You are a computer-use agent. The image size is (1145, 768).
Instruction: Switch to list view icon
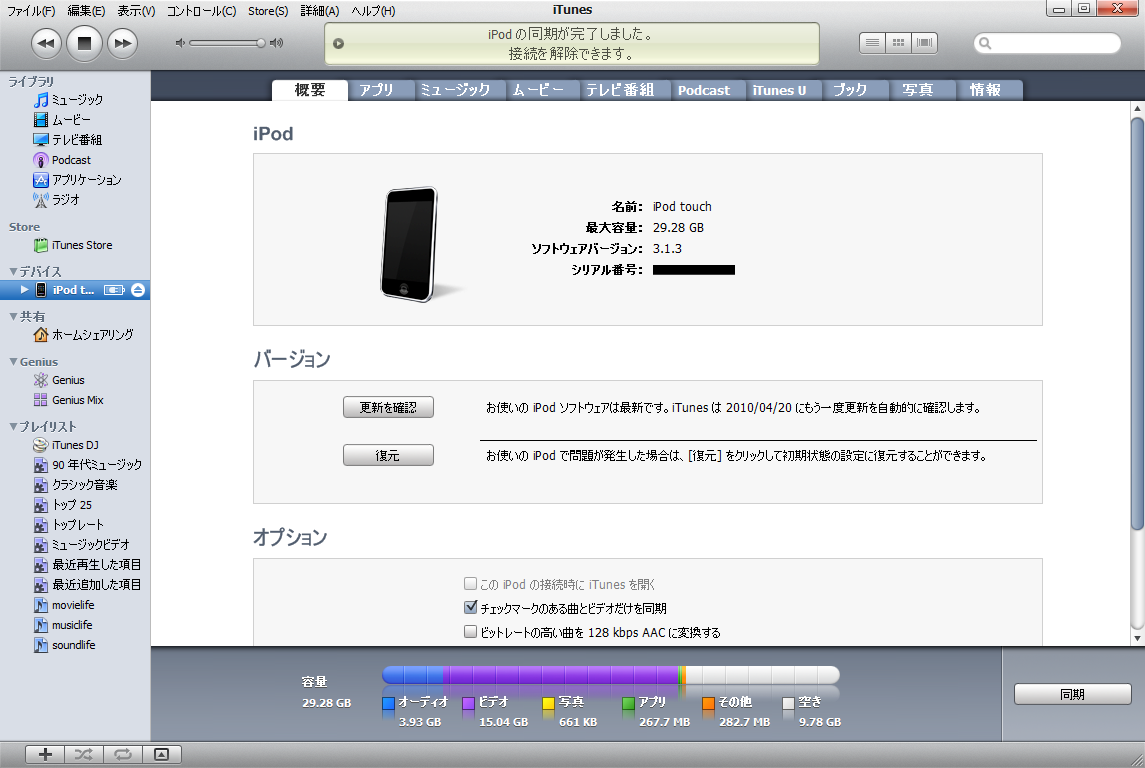[872, 43]
